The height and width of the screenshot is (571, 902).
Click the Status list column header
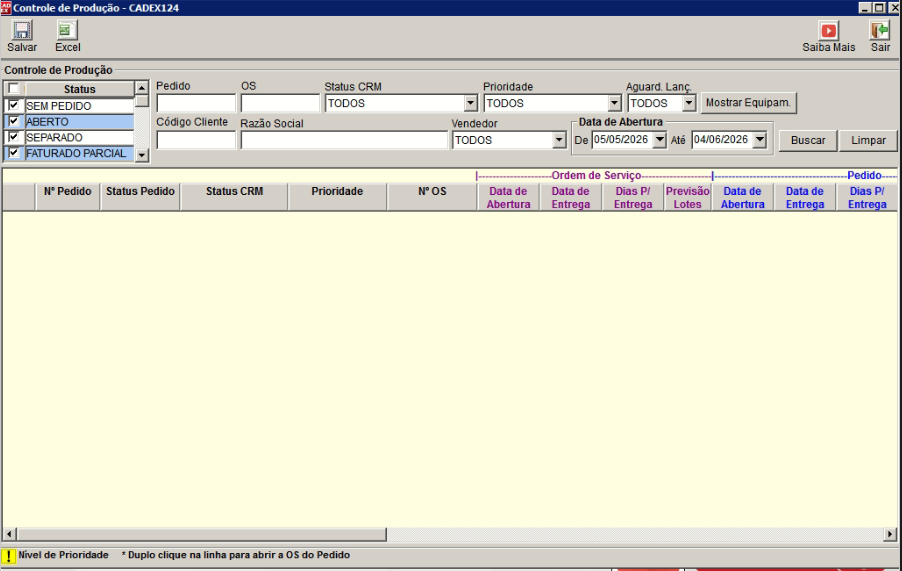tap(79, 89)
